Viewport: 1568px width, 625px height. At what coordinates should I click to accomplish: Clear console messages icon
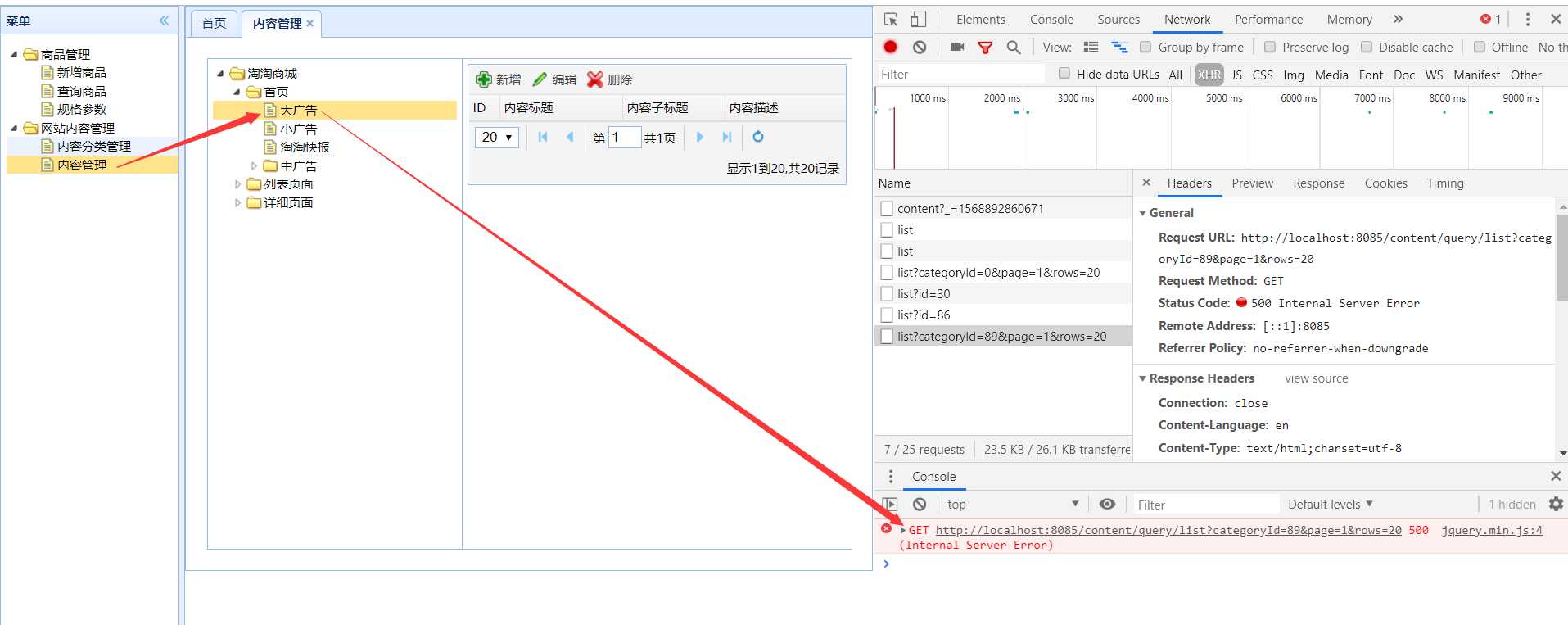pos(920,505)
